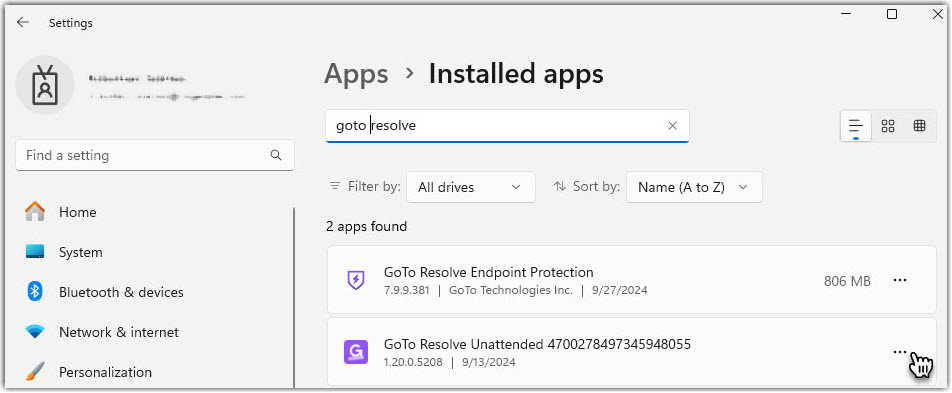The height and width of the screenshot is (393, 952).
Task: Clear the goto resolve search text
Action: click(x=672, y=126)
